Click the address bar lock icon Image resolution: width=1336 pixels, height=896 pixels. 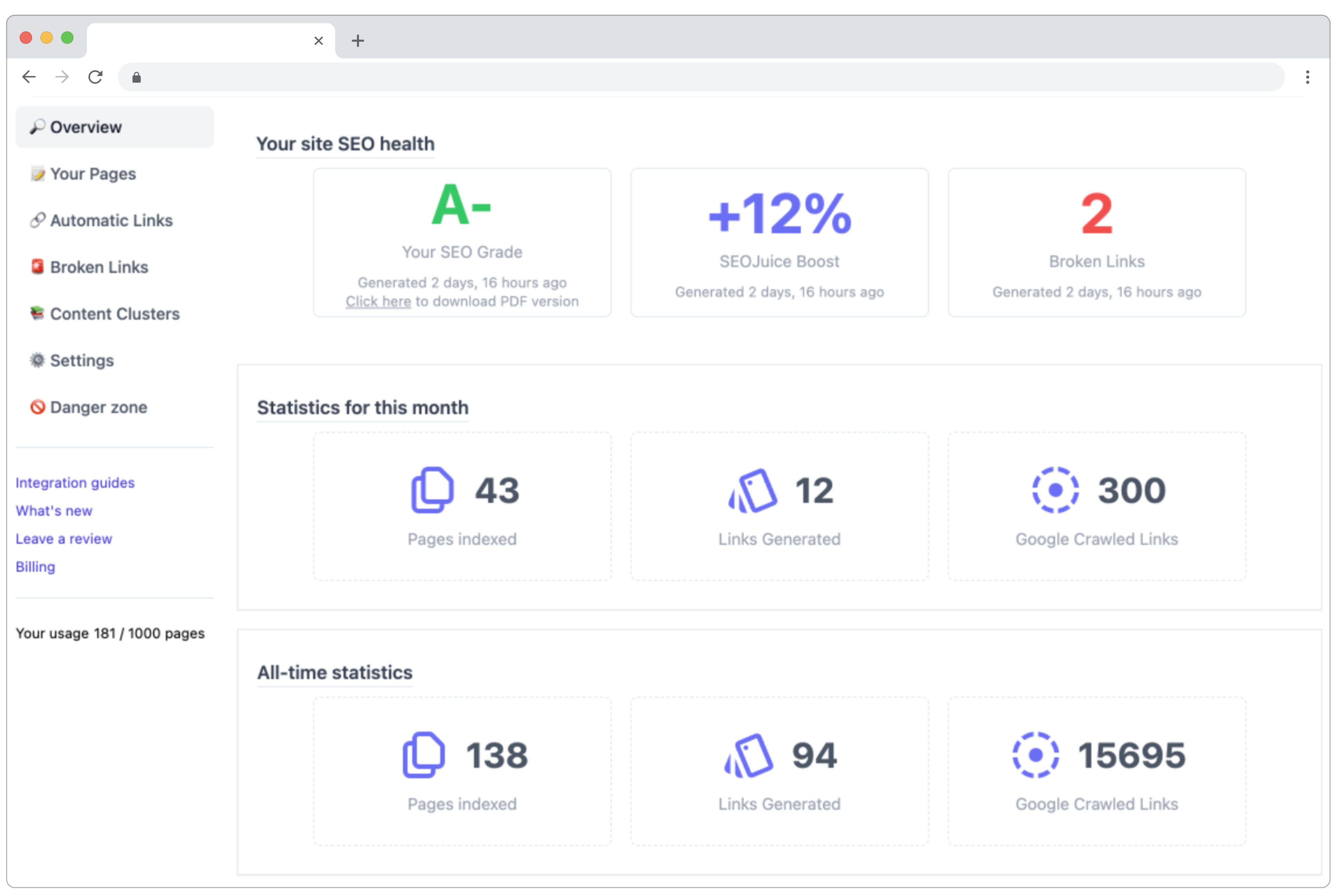click(136, 77)
